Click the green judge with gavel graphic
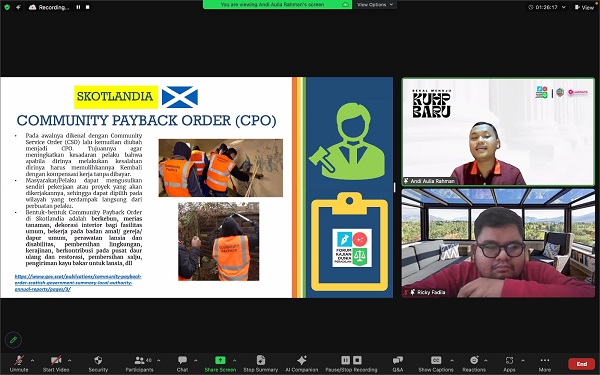Screen dimensions: 600x375 [x=347, y=142]
